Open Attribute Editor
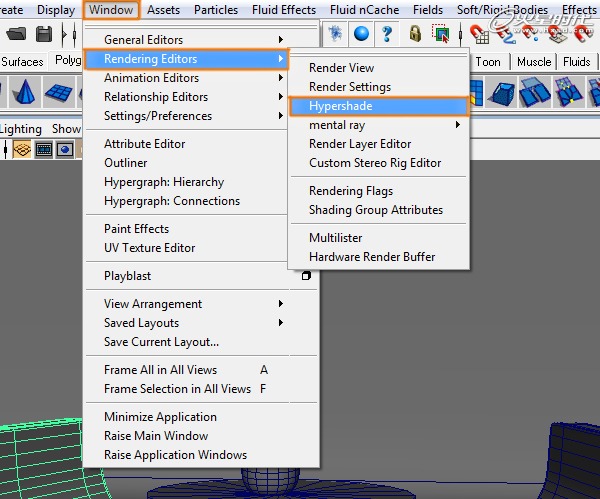This screenshot has width=600, height=499. click(x=186, y=144)
